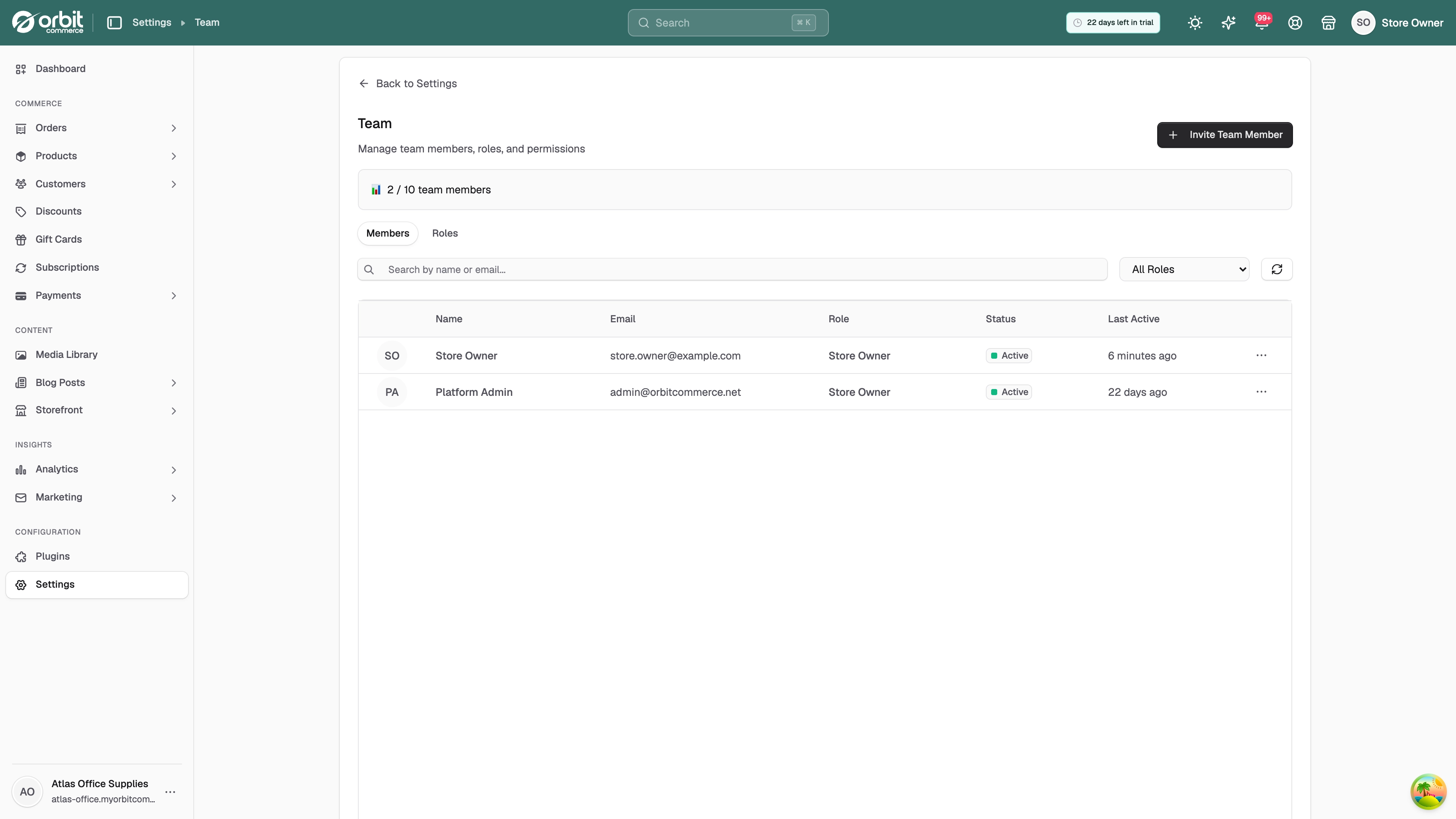
Task: Expand the Blog Posts submenu chevron
Action: [174, 383]
